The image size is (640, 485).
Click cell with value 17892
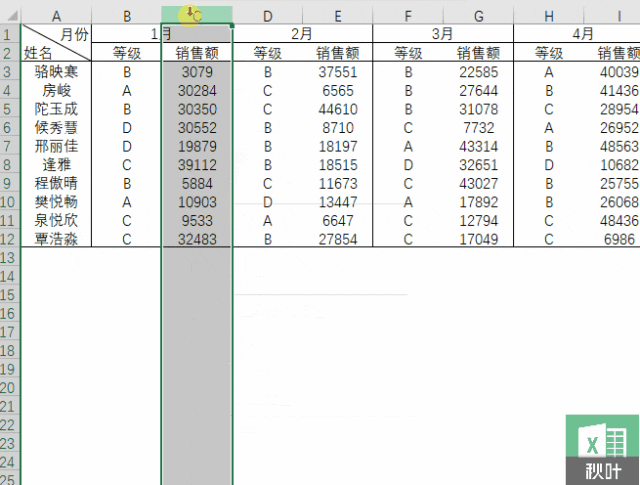tap(478, 202)
